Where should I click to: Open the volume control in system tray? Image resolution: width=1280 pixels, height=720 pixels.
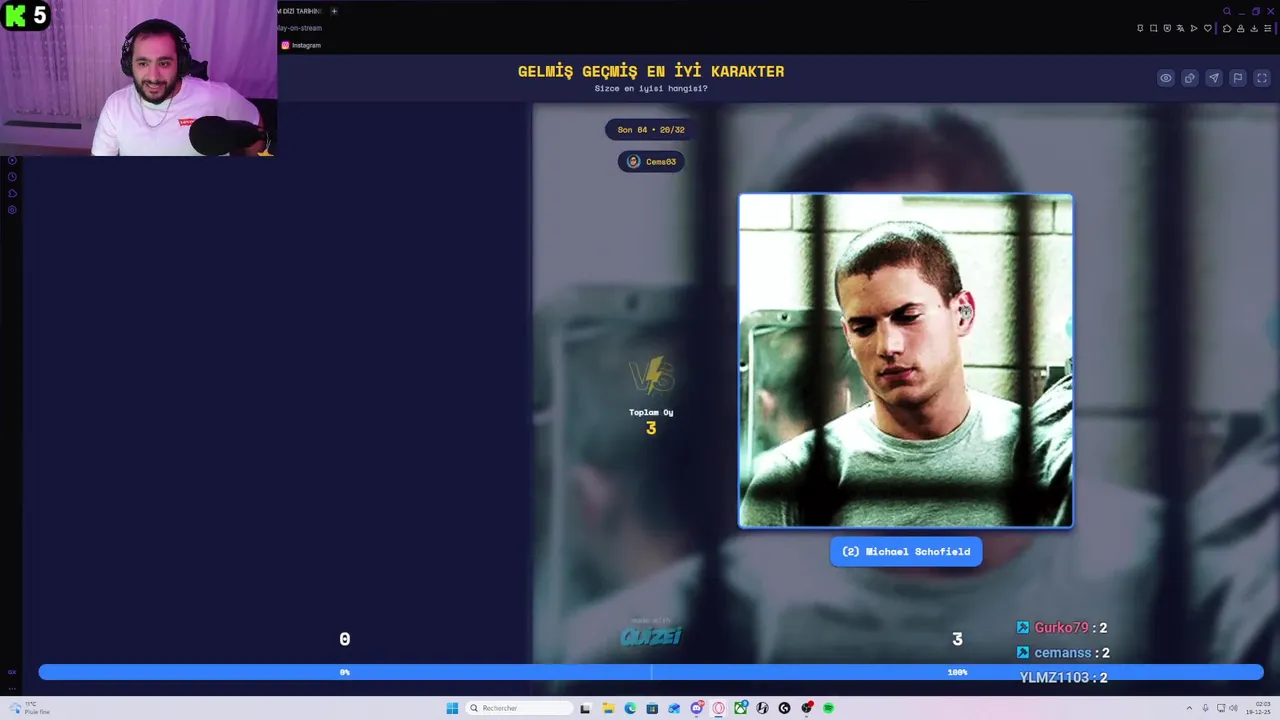pos(1234,708)
